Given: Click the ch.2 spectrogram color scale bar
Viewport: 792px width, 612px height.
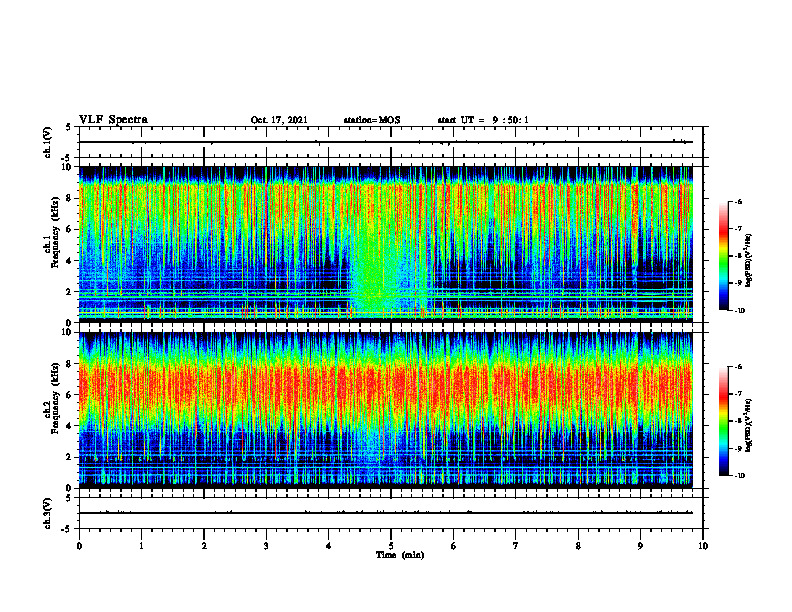Looking at the screenshot, I should 724,421.
